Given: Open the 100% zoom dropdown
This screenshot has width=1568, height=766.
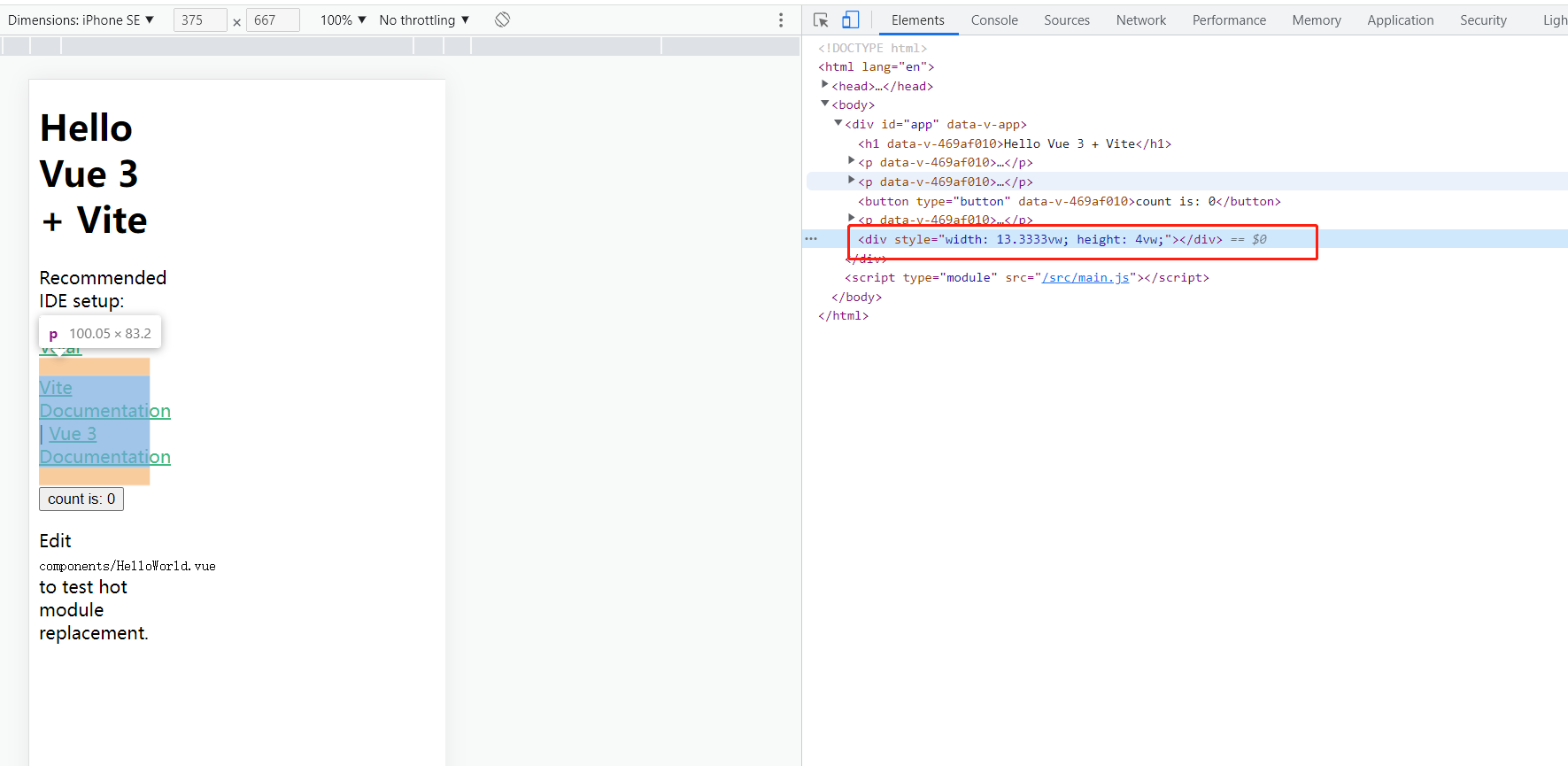Looking at the screenshot, I should 344,19.
